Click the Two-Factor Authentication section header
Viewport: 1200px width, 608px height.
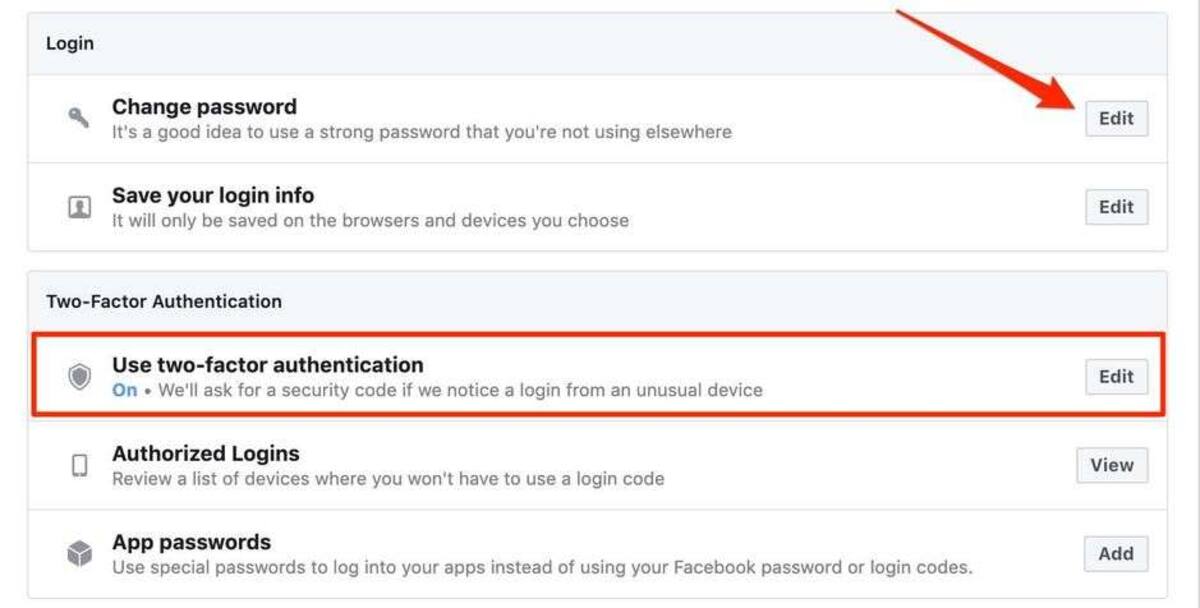pos(164,301)
